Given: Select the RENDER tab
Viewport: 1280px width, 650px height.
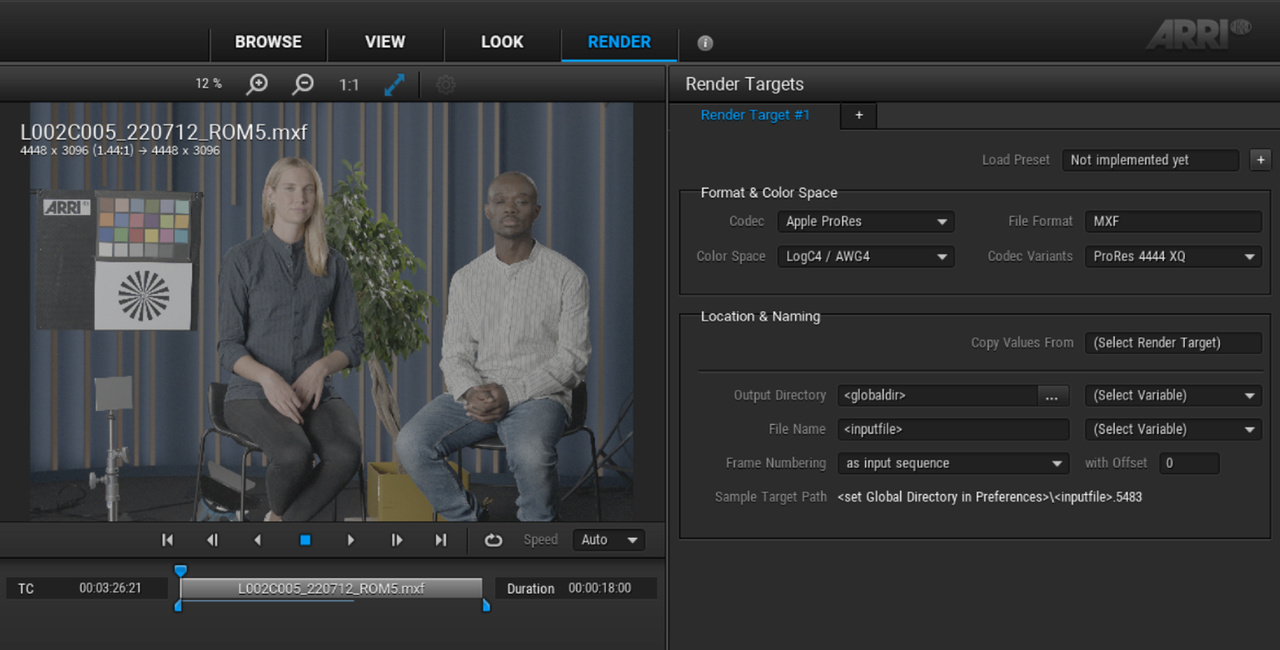Looking at the screenshot, I should click(619, 42).
